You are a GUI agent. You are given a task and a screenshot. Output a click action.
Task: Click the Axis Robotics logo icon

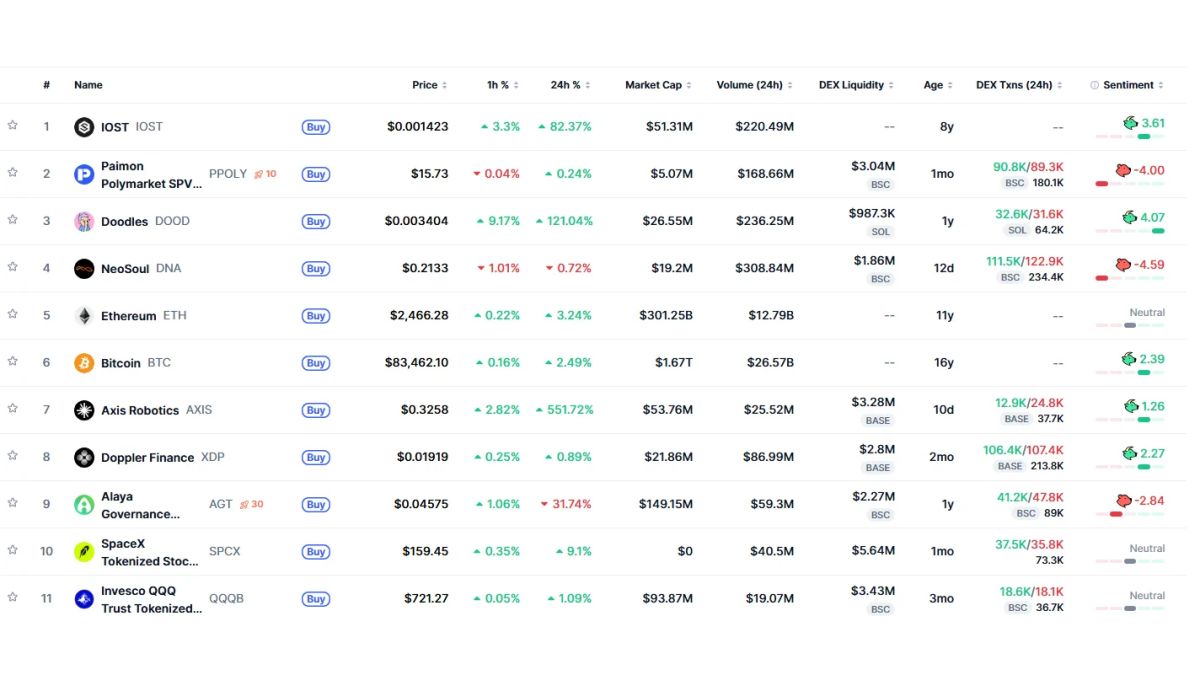(x=84, y=410)
